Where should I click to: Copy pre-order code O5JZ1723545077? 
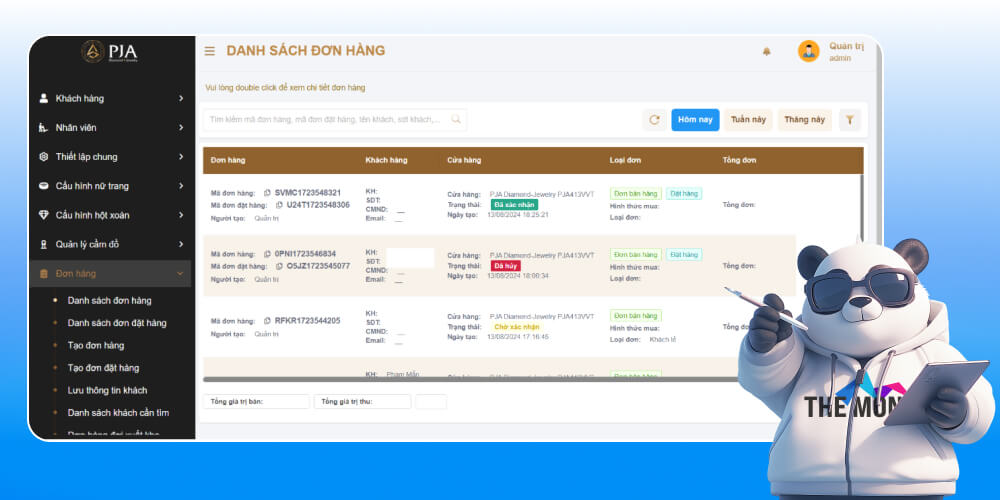pyautogui.click(x=279, y=266)
